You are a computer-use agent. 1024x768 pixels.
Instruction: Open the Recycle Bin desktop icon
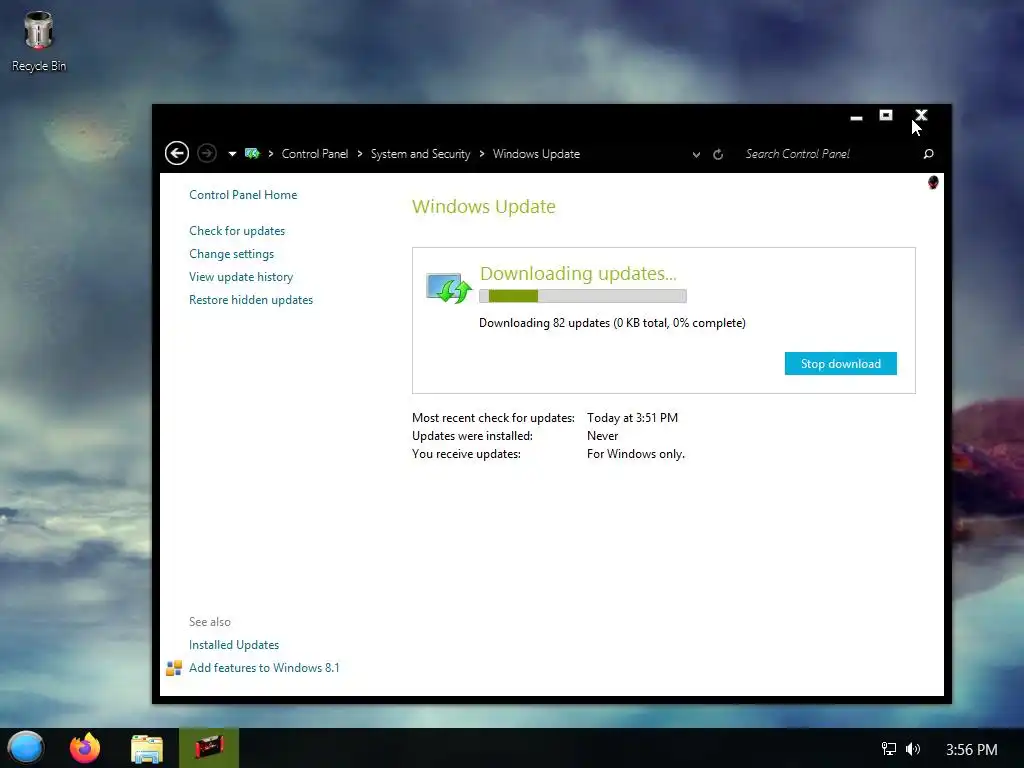(x=39, y=41)
